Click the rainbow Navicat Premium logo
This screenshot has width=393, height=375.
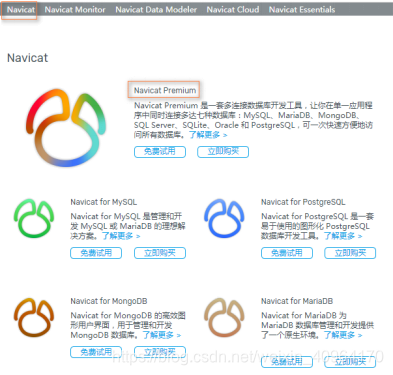click(66, 127)
